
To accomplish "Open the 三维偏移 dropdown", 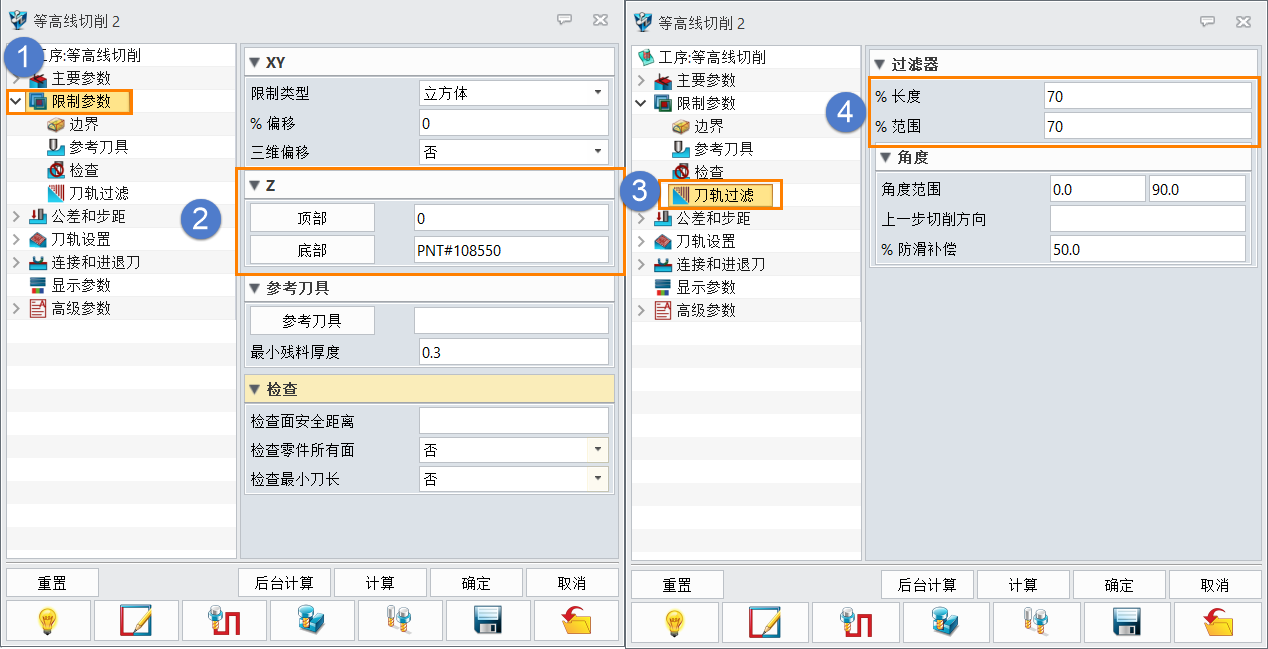I will point(598,152).
